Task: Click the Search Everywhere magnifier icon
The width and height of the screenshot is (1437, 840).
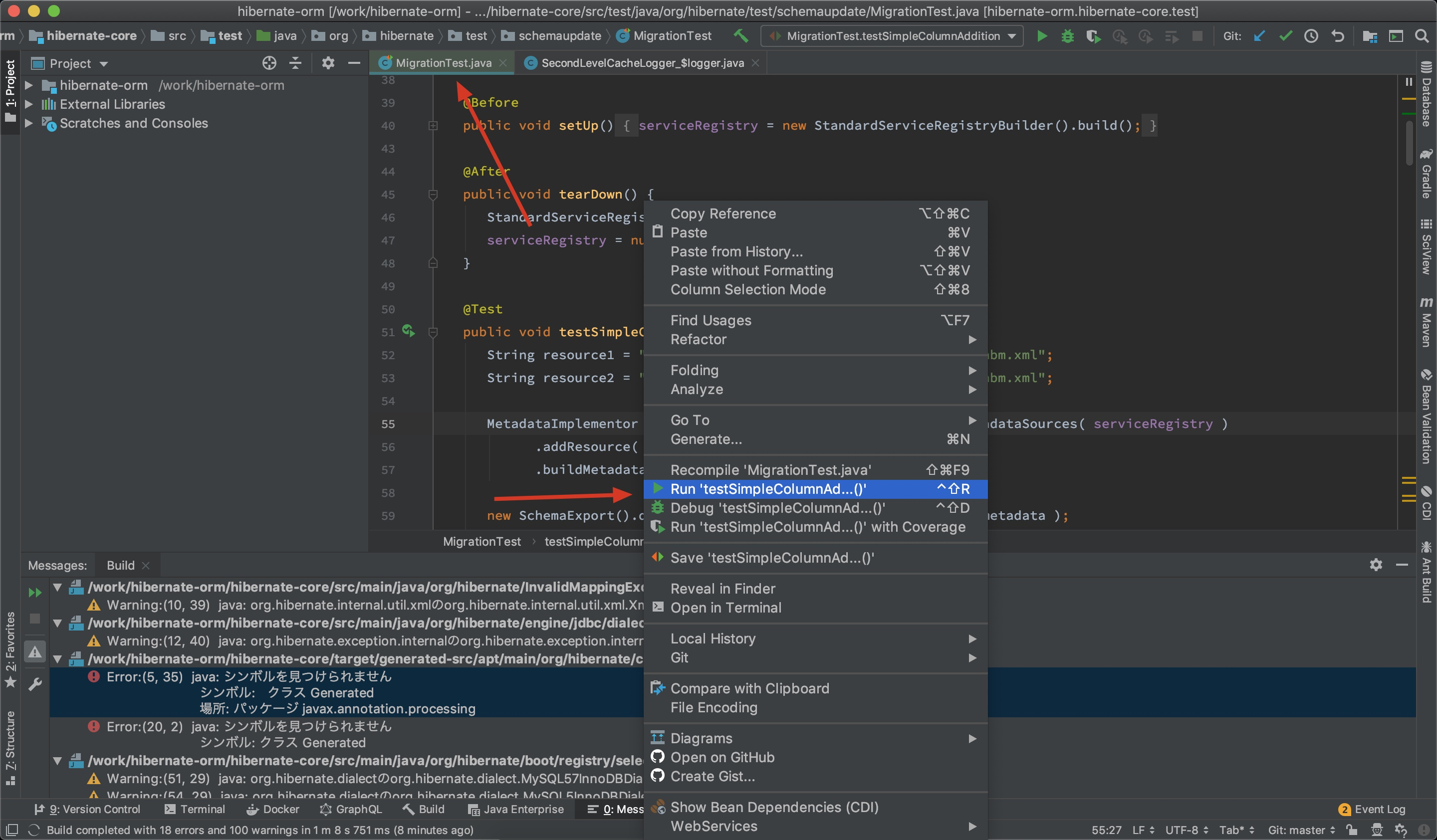Action: pyautogui.click(x=1422, y=36)
